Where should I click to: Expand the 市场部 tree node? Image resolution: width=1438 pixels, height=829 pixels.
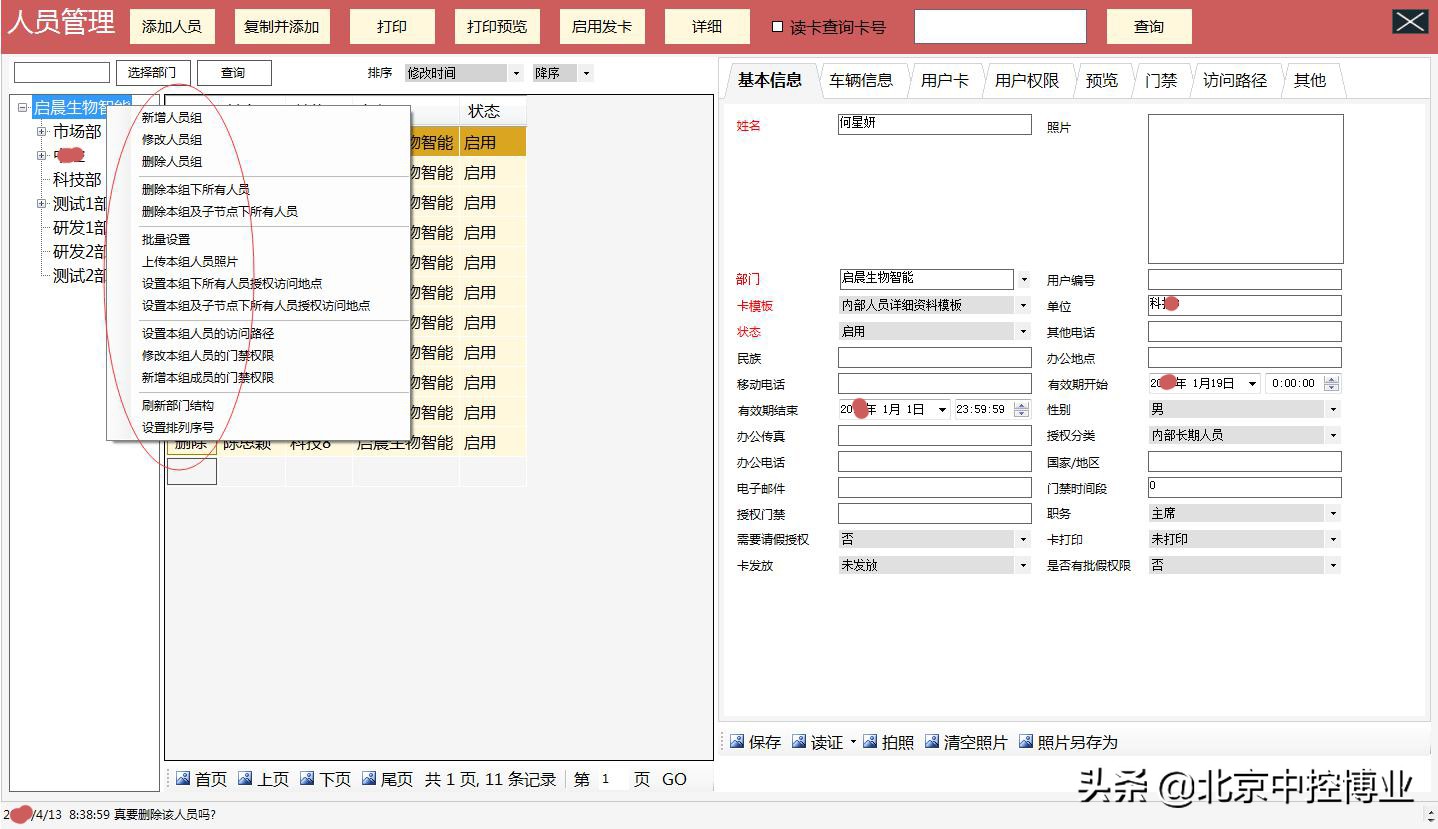[41, 131]
